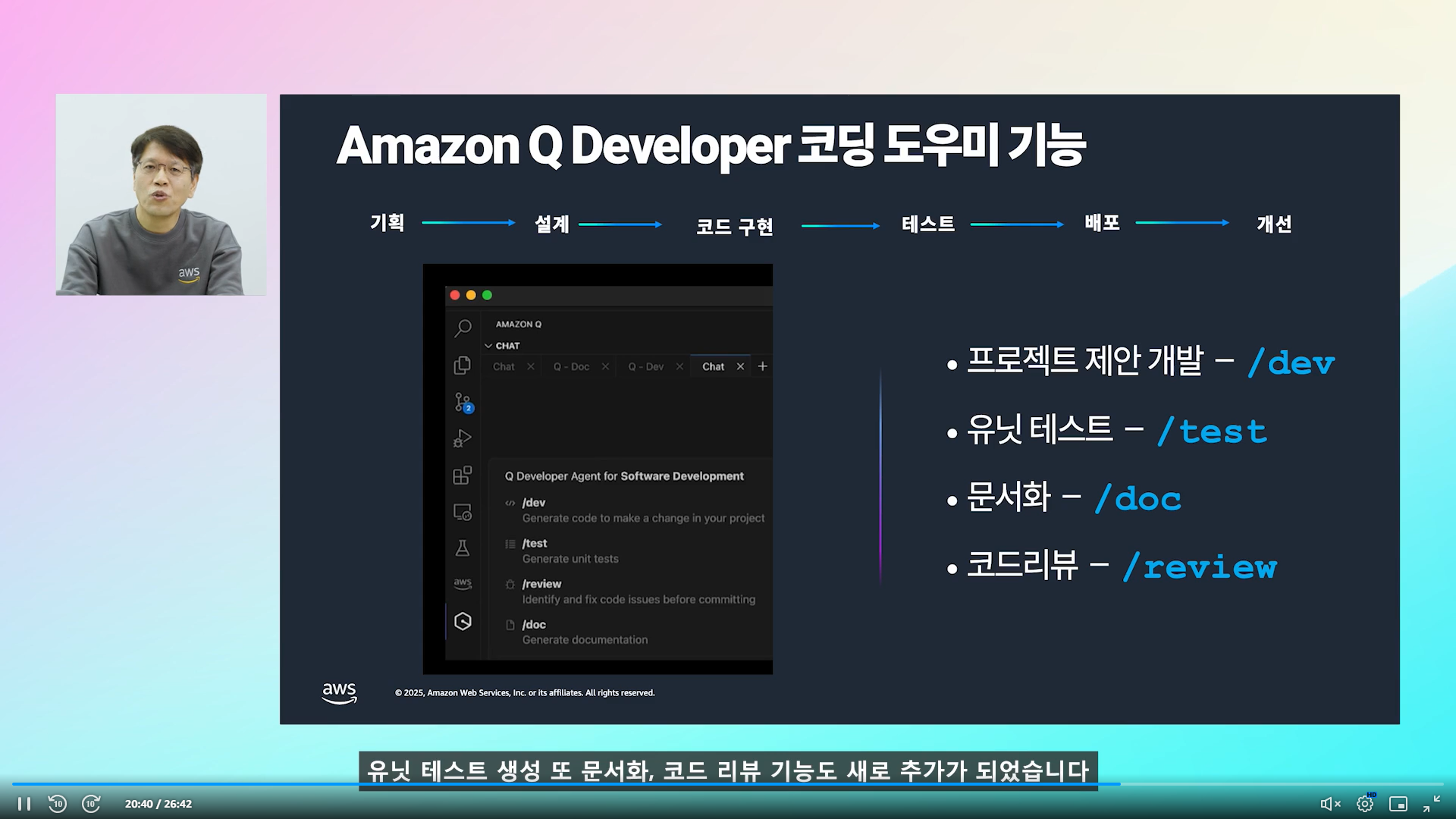The width and height of the screenshot is (1456, 819).
Task: Skip forward 10 seconds
Action: point(91,804)
